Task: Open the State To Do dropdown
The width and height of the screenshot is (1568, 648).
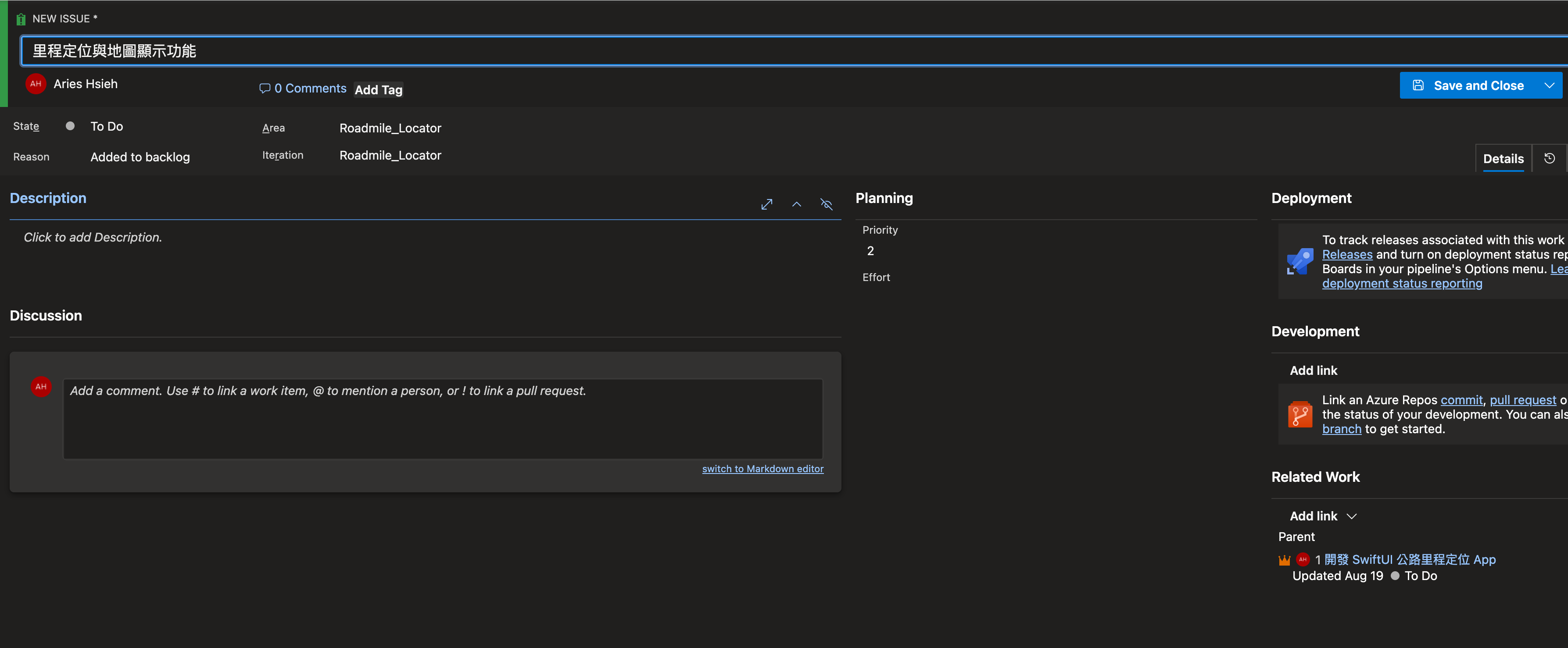Action: [x=107, y=127]
